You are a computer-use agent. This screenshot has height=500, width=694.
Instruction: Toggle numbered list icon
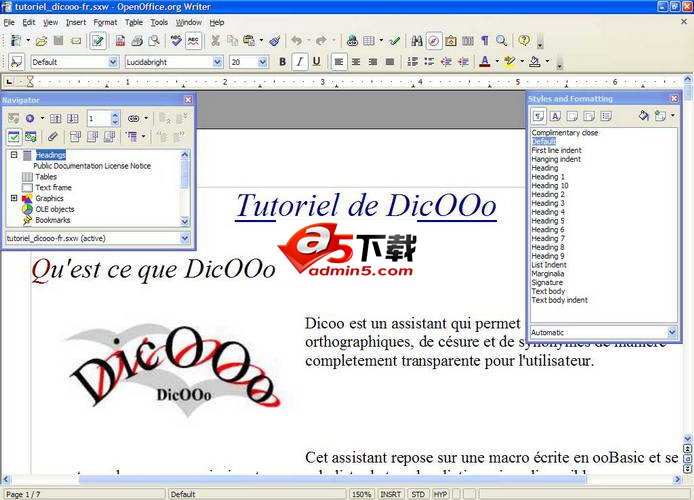pos(413,62)
